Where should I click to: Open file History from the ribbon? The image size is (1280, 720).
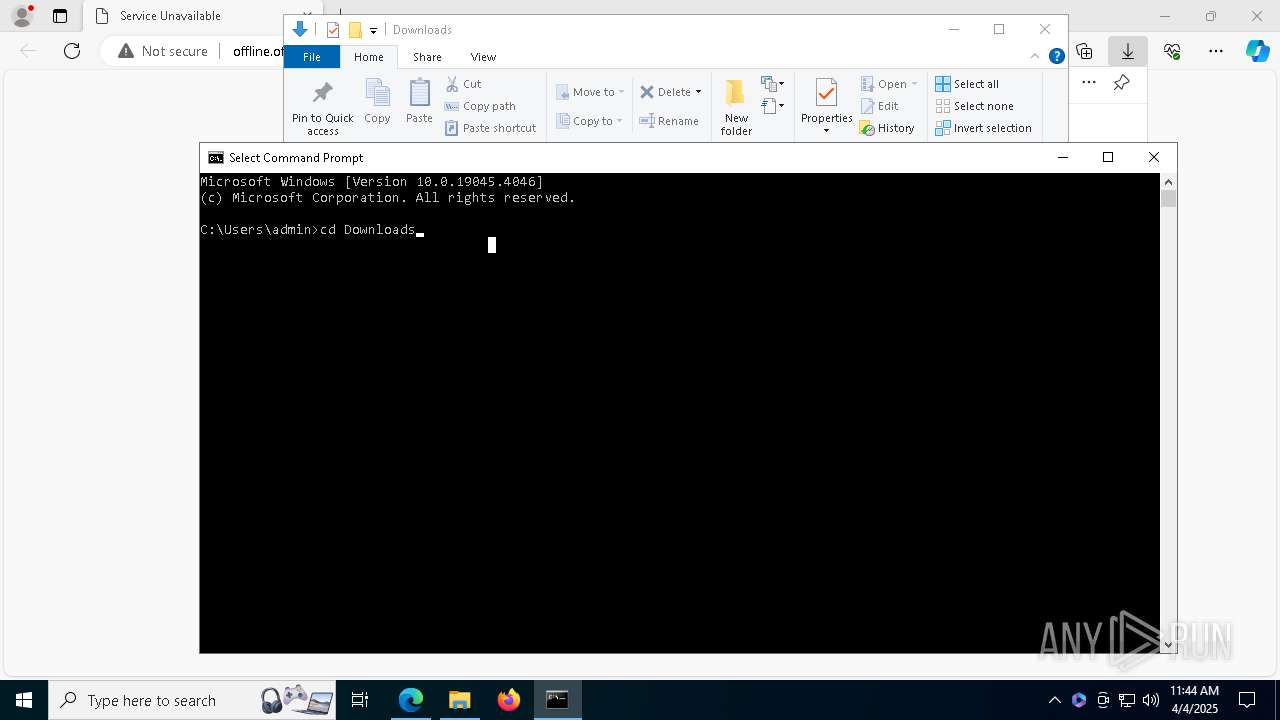click(887, 128)
